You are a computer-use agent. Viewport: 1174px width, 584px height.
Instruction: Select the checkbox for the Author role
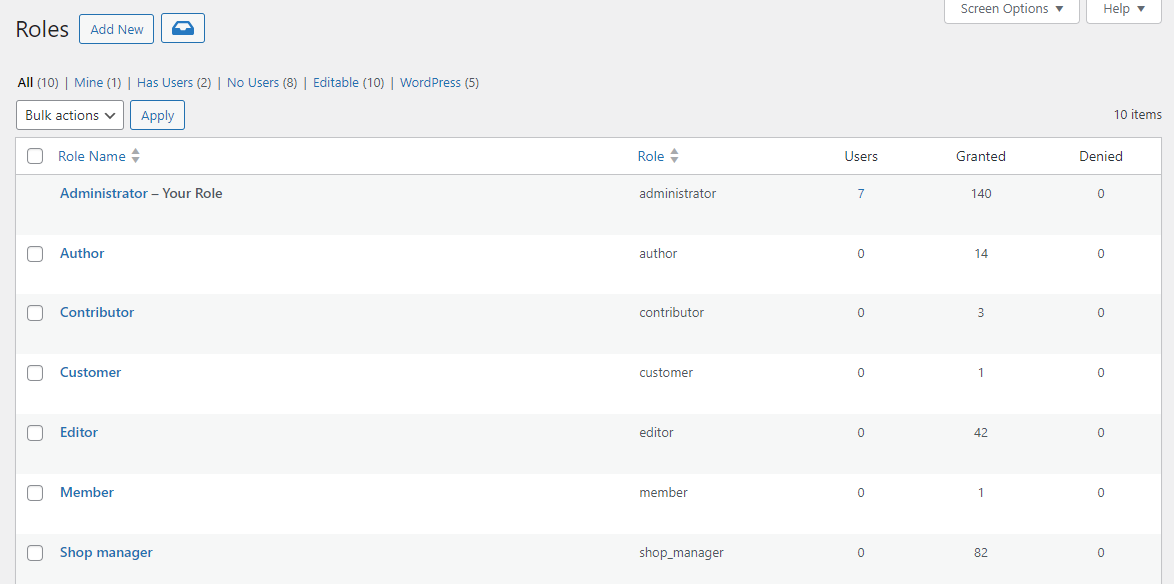[35, 253]
